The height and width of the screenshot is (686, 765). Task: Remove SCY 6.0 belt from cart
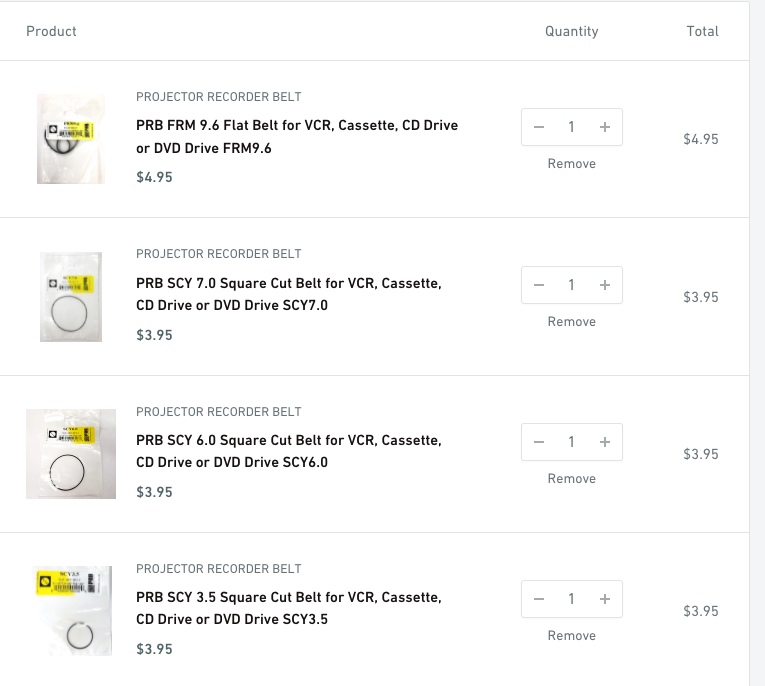tap(571, 479)
